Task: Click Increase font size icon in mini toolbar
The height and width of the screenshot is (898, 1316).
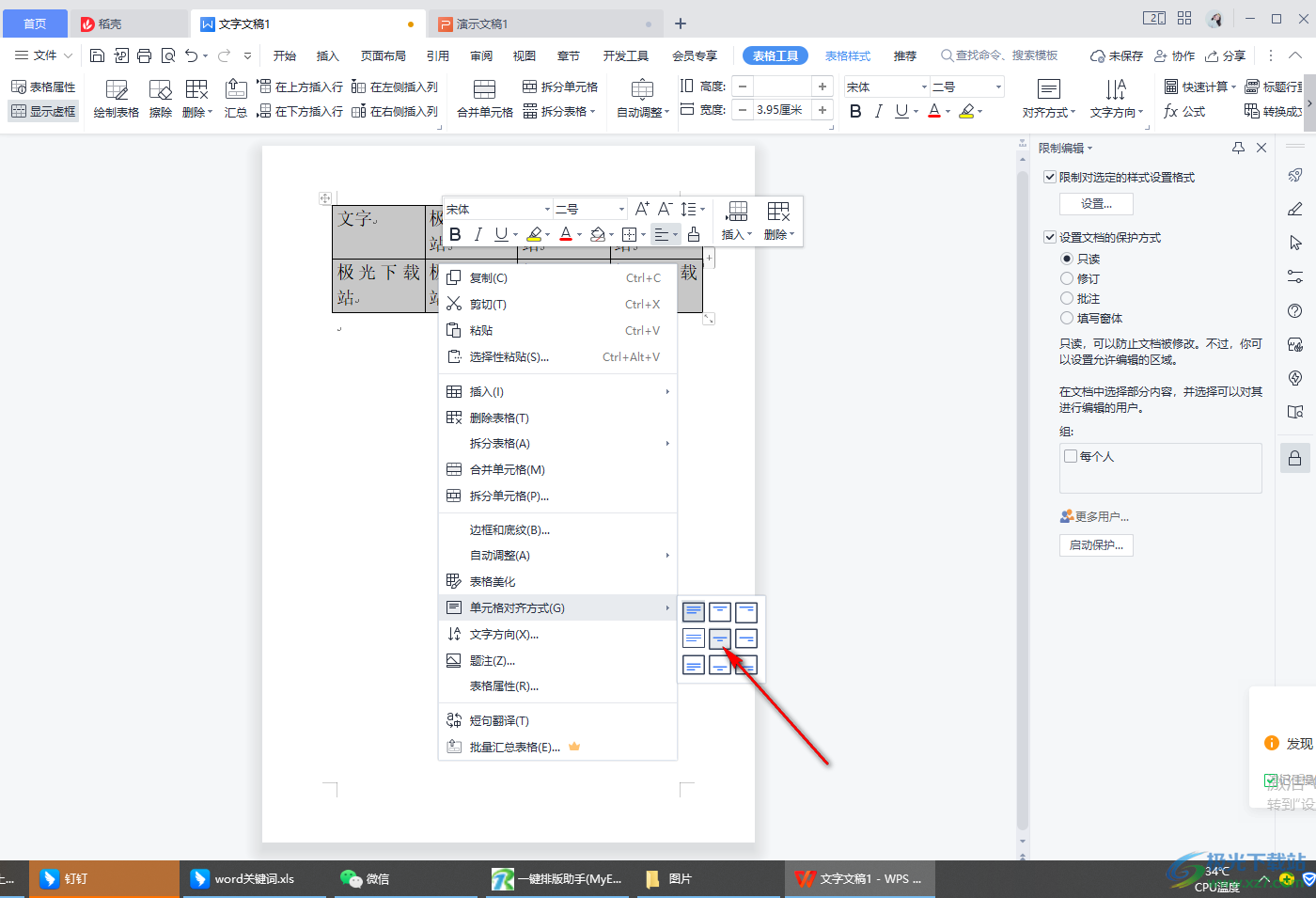Action: pos(642,209)
